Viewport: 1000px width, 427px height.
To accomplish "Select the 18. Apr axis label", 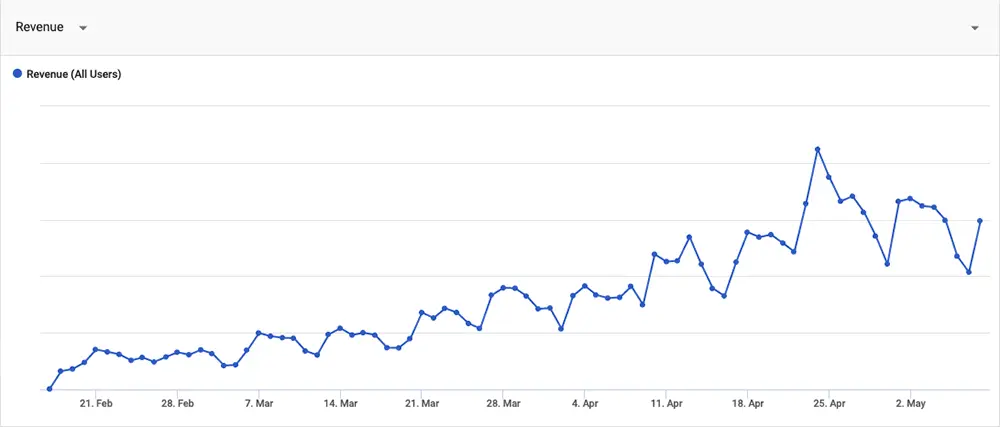I will [747, 403].
